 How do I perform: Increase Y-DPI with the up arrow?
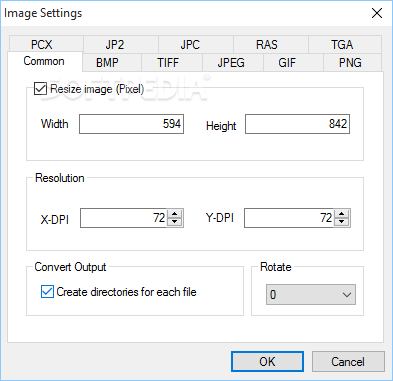pyautogui.click(x=342, y=213)
